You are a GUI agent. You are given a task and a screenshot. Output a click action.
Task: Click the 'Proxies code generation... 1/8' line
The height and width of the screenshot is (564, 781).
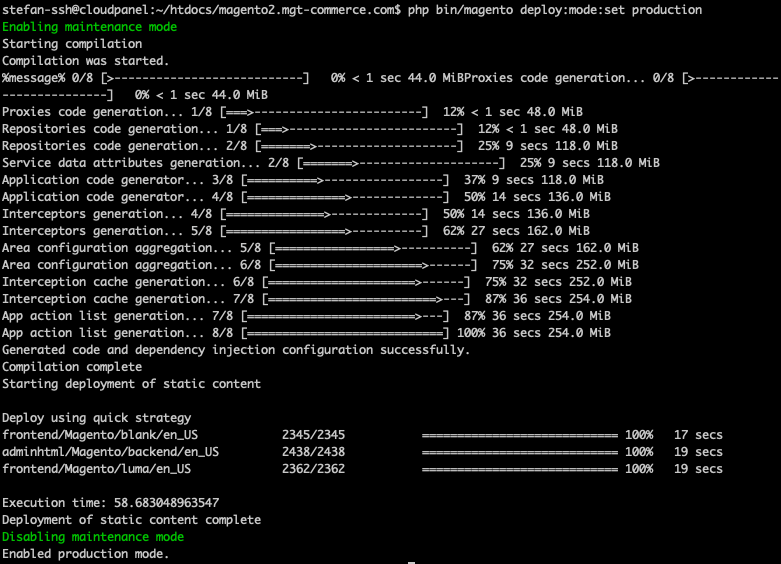292,112
